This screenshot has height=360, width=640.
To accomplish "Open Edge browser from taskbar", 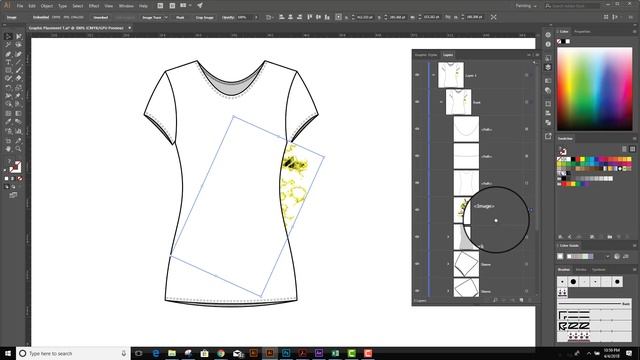I will 156,353.
